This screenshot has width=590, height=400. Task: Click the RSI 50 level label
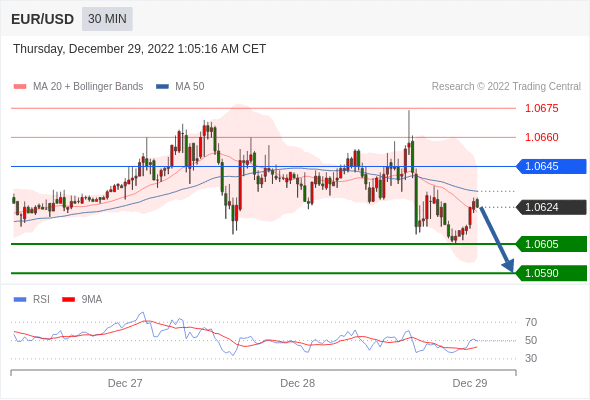pyautogui.click(x=531, y=341)
